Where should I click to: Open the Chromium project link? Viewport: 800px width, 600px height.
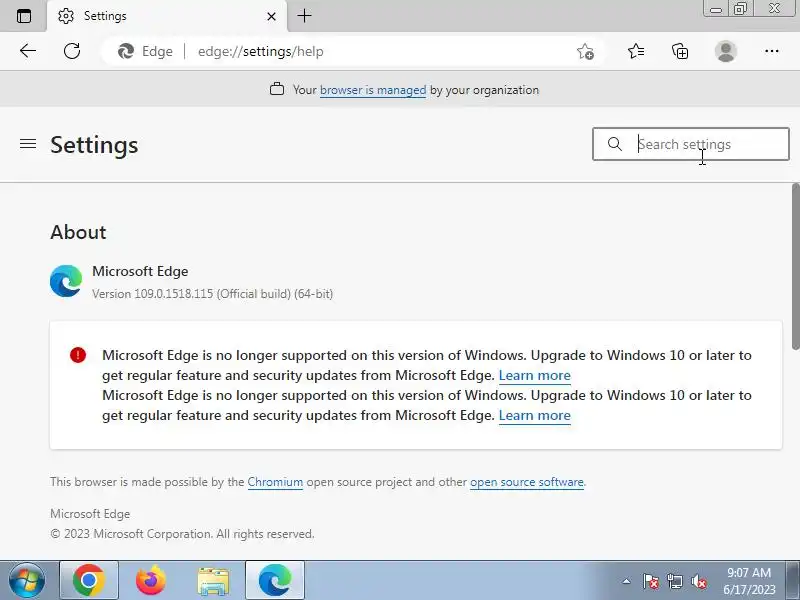275,482
